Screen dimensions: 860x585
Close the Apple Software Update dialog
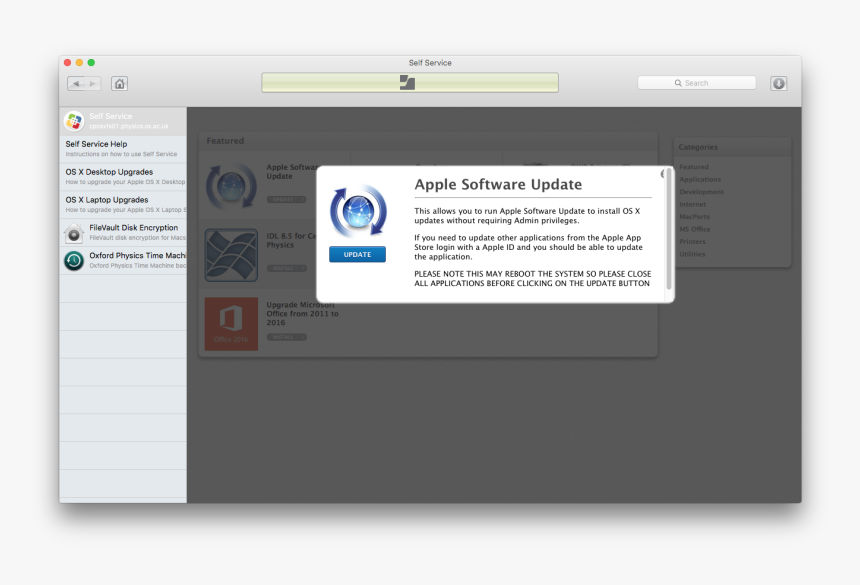tap(662, 174)
